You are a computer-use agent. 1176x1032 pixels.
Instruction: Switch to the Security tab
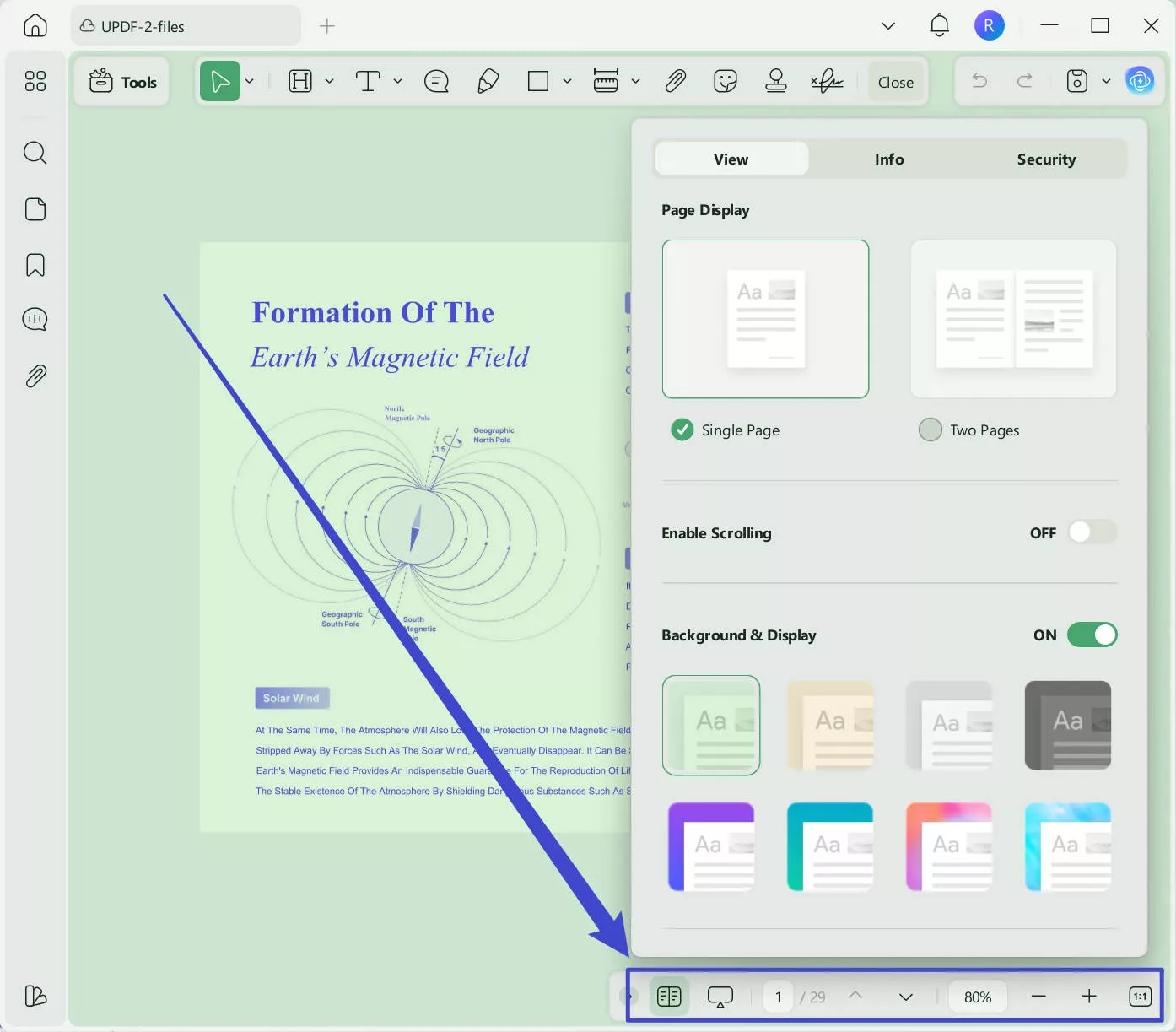click(x=1046, y=159)
